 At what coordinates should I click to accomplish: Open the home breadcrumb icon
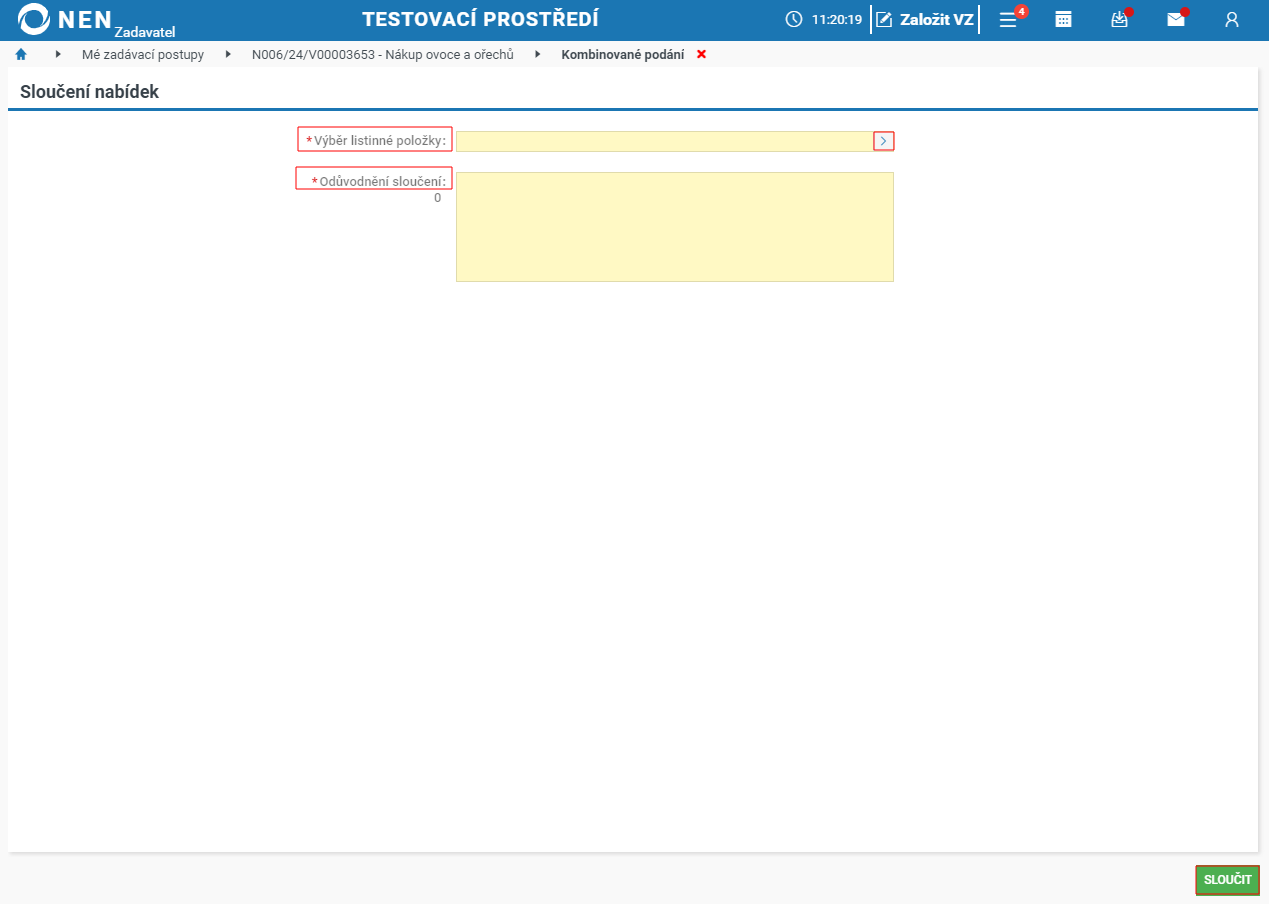coord(21,54)
